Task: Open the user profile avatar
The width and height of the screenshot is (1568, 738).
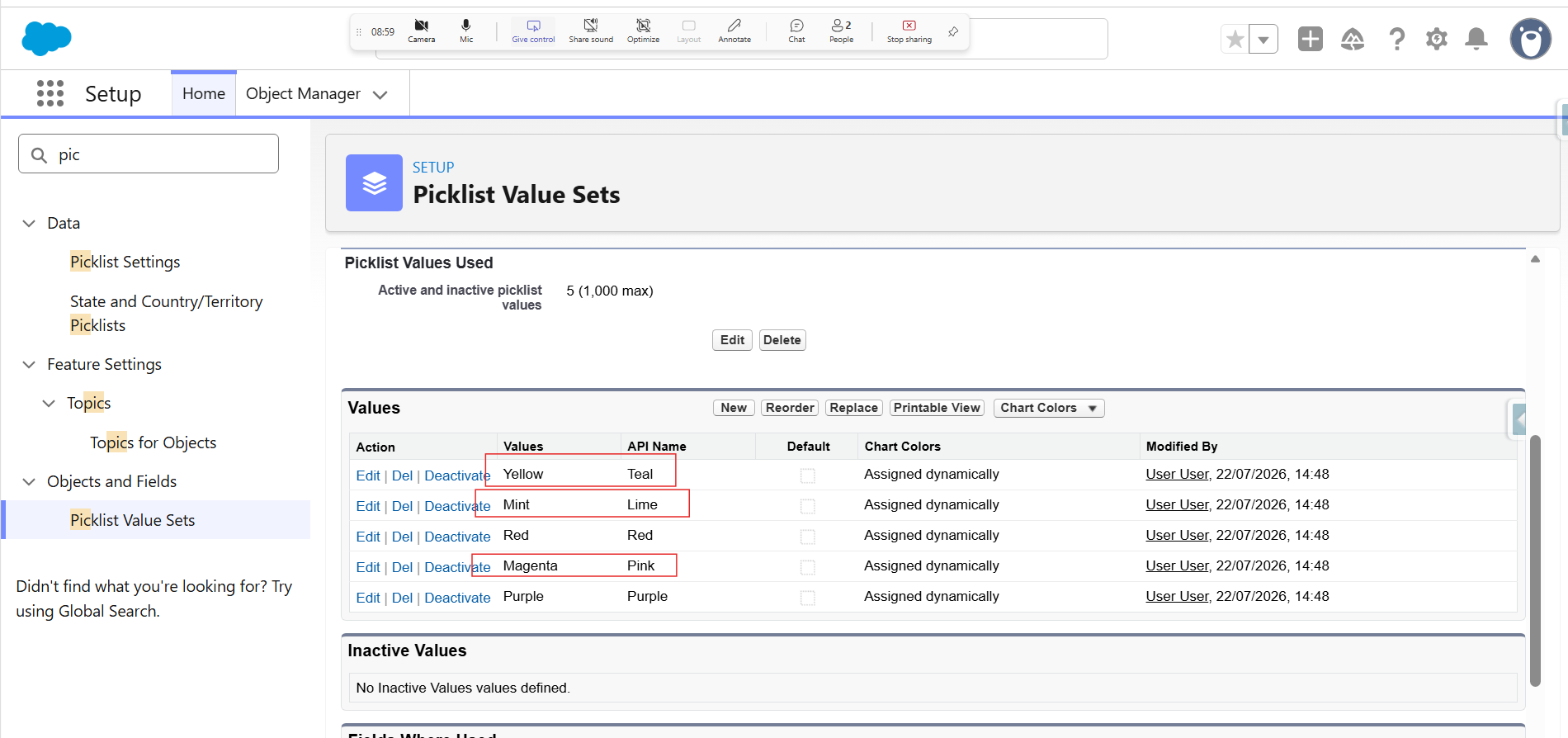Action: 1531,39
